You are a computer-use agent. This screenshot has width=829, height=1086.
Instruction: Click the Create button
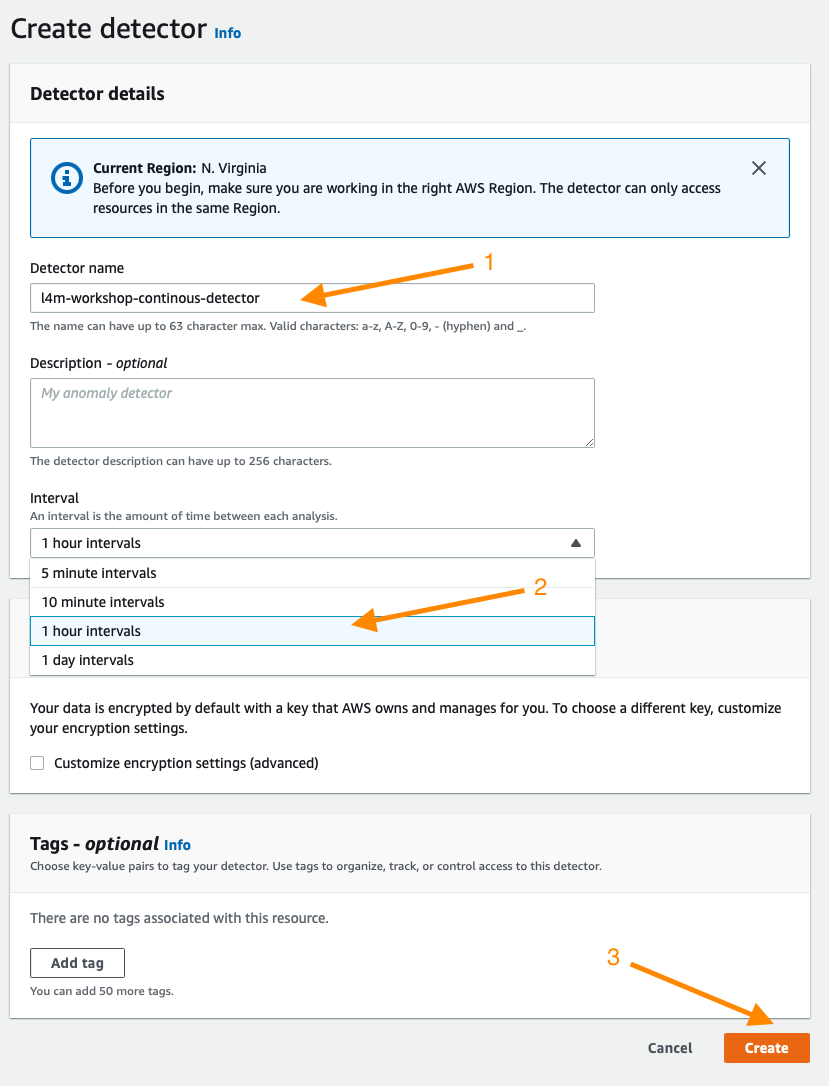(x=767, y=1048)
